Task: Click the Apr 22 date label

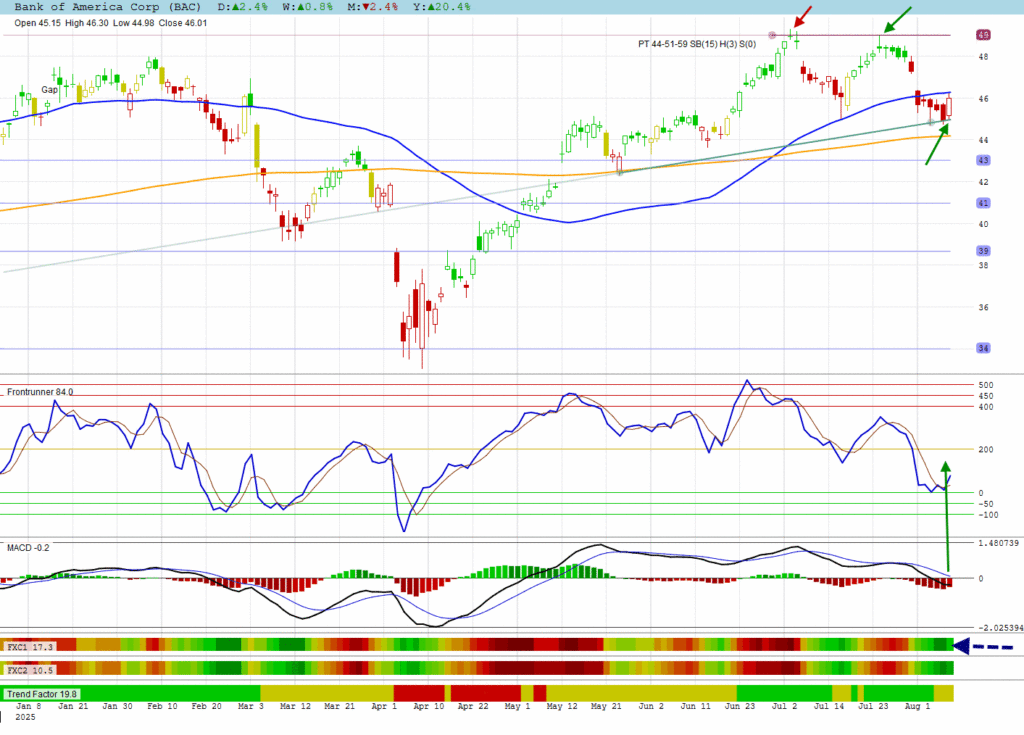Action: pyautogui.click(x=473, y=706)
